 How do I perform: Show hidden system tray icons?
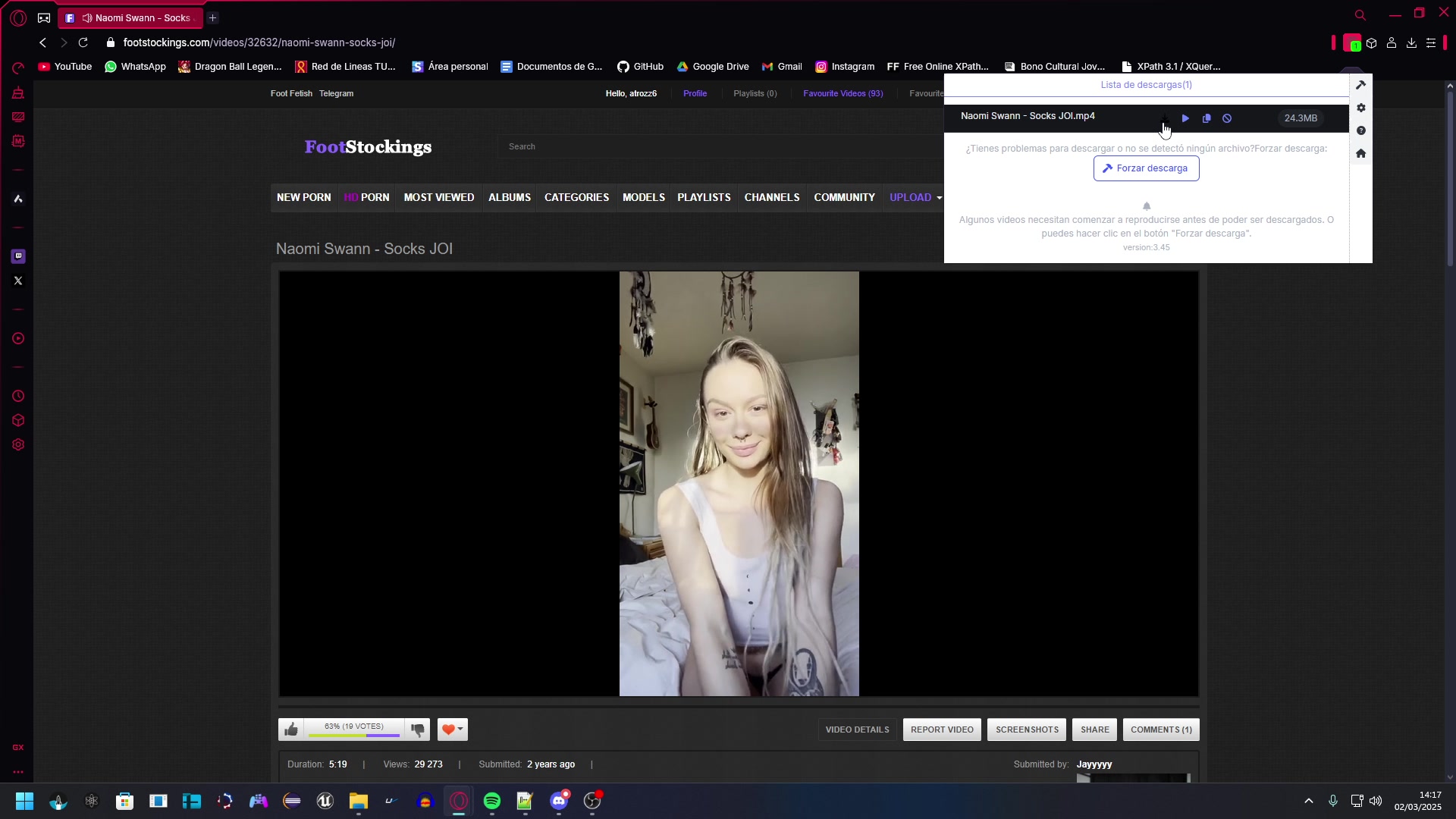pyautogui.click(x=1308, y=801)
